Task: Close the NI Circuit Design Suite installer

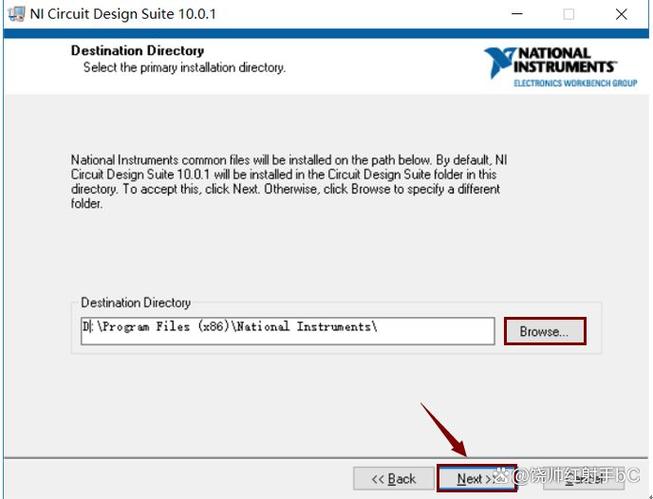Action: click(620, 14)
